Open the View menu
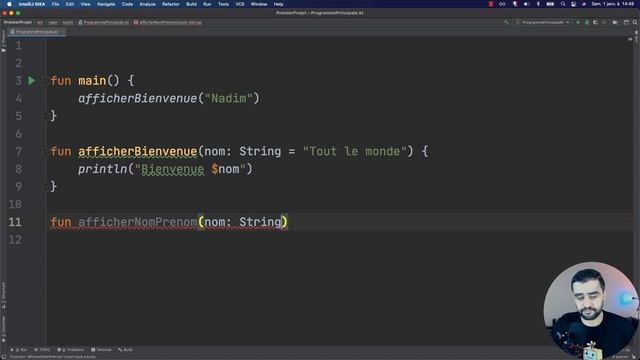 [85, 4]
